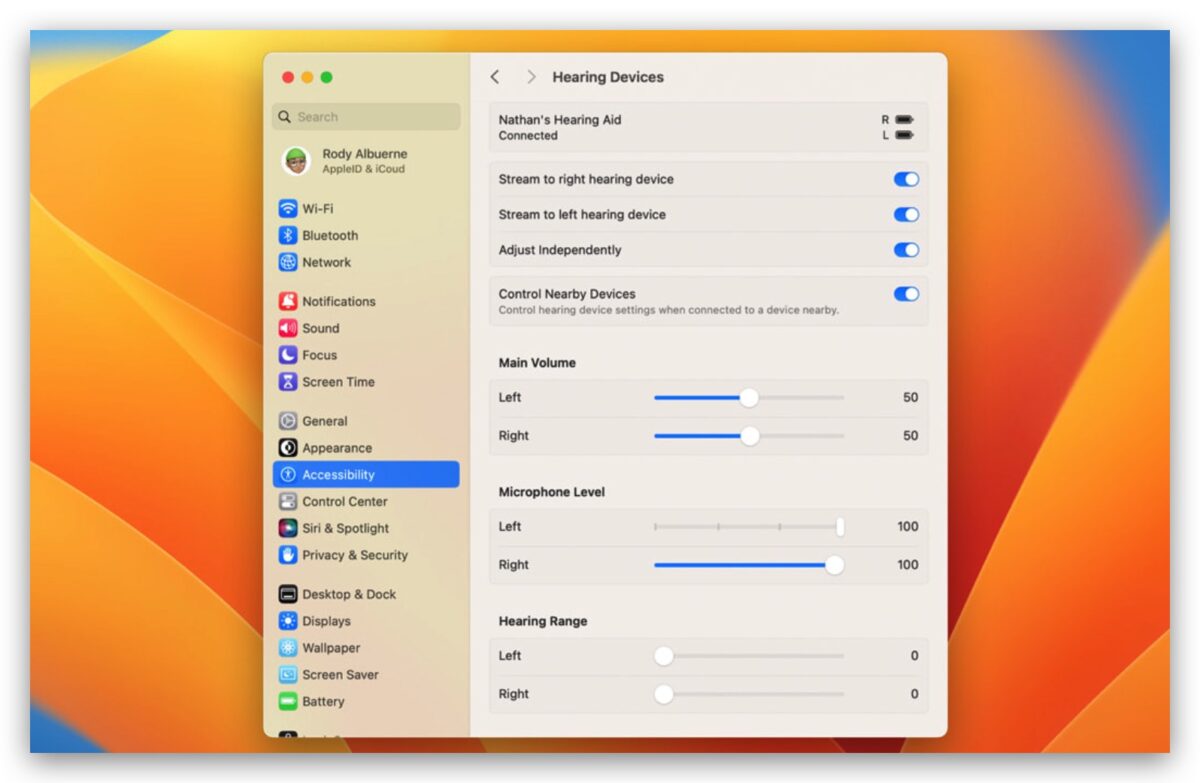Click Rody Albuerne's profile avatar
This screenshot has width=1200, height=783.
click(x=296, y=161)
